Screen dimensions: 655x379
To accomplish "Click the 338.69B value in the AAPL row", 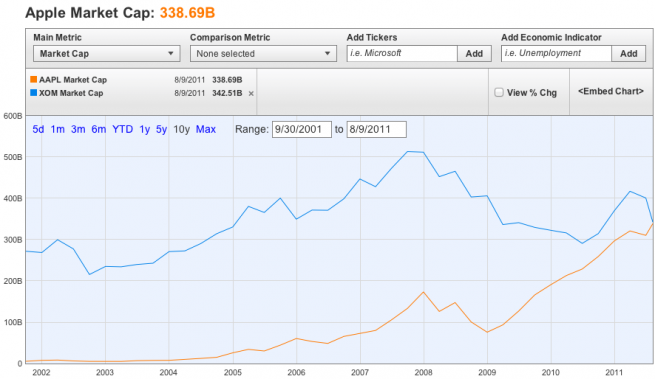I will [227, 79].
